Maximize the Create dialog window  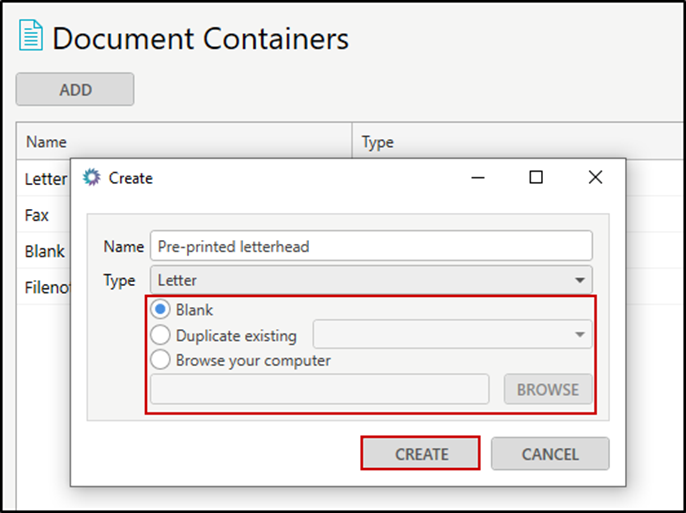(536, 178)
